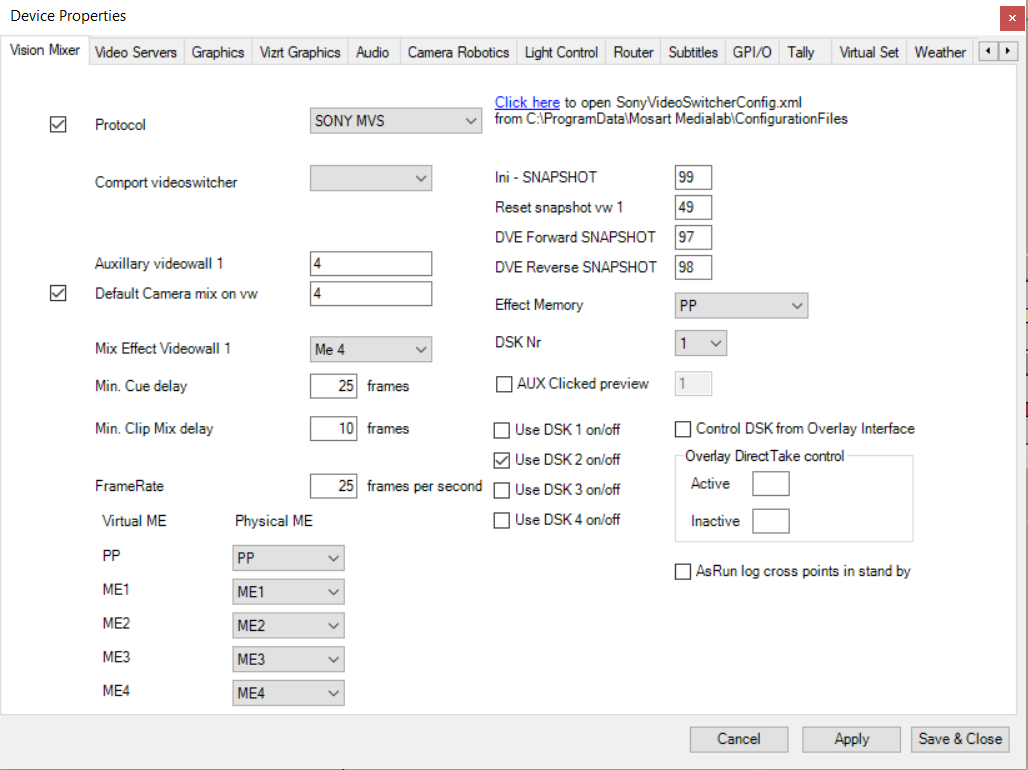Click the Save & Close button
Viewport: 1028px width, 770px height.
click(959, 739)
